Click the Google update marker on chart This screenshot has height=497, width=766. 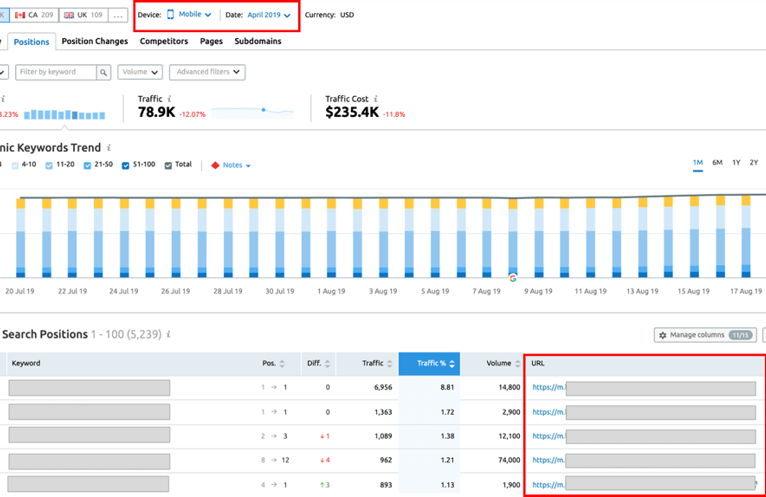click(513, 277)
